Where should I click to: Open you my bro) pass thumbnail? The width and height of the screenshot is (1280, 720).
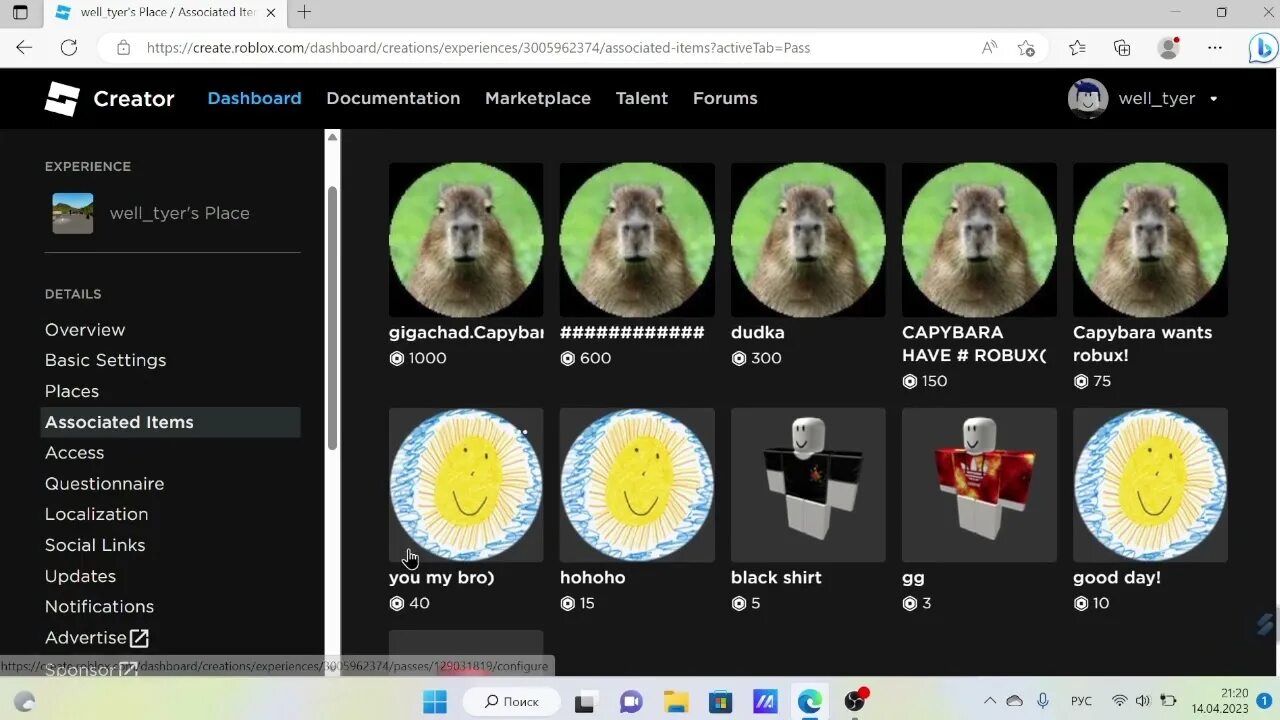click(x=466, y=485)
